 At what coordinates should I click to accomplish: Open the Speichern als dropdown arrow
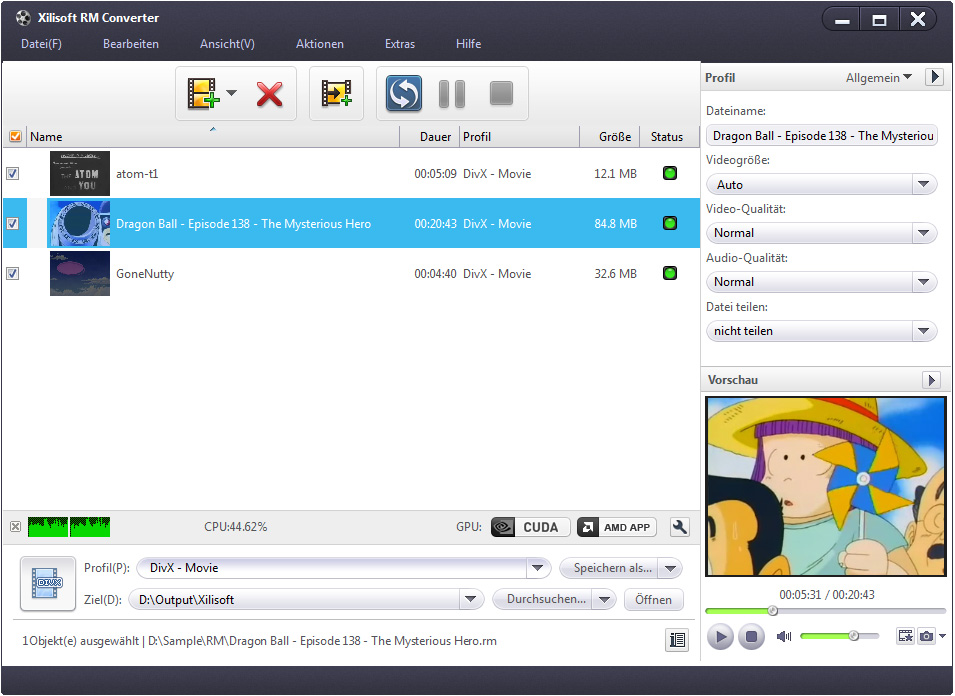tap(671, 568)
